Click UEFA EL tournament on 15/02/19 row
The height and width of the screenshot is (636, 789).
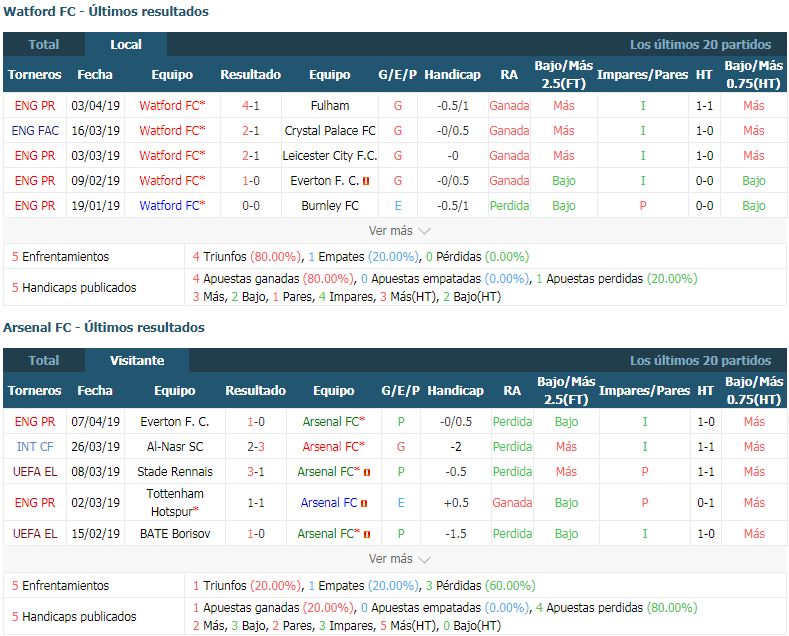(35, 534)
